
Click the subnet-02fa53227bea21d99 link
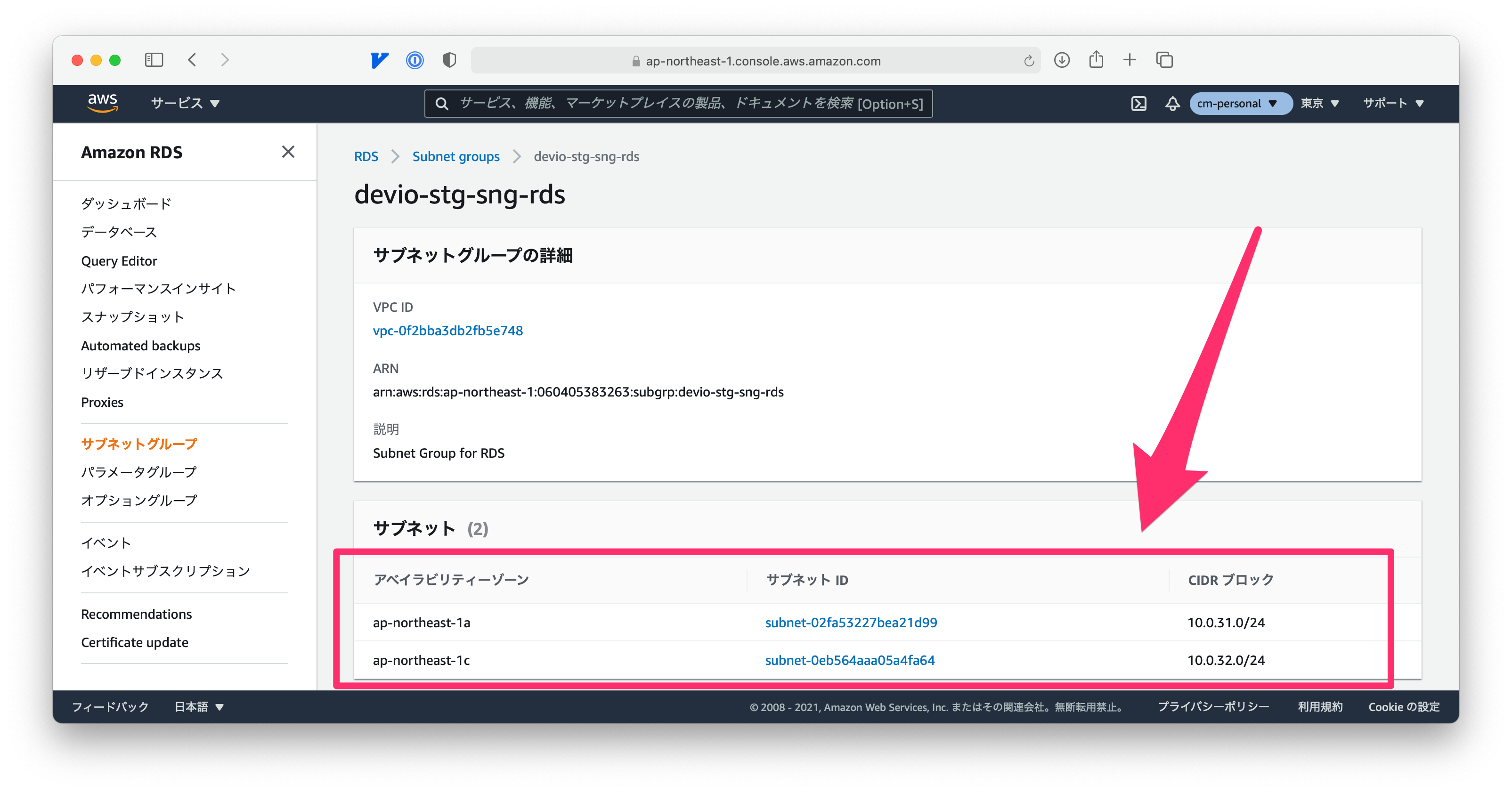point(851,622)
